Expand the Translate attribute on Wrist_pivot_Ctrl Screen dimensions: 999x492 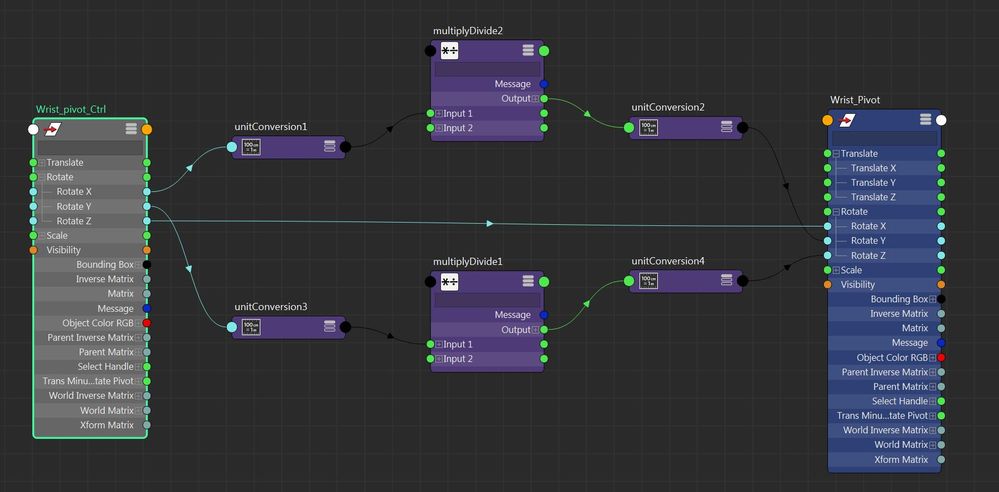tap(43, 163)
